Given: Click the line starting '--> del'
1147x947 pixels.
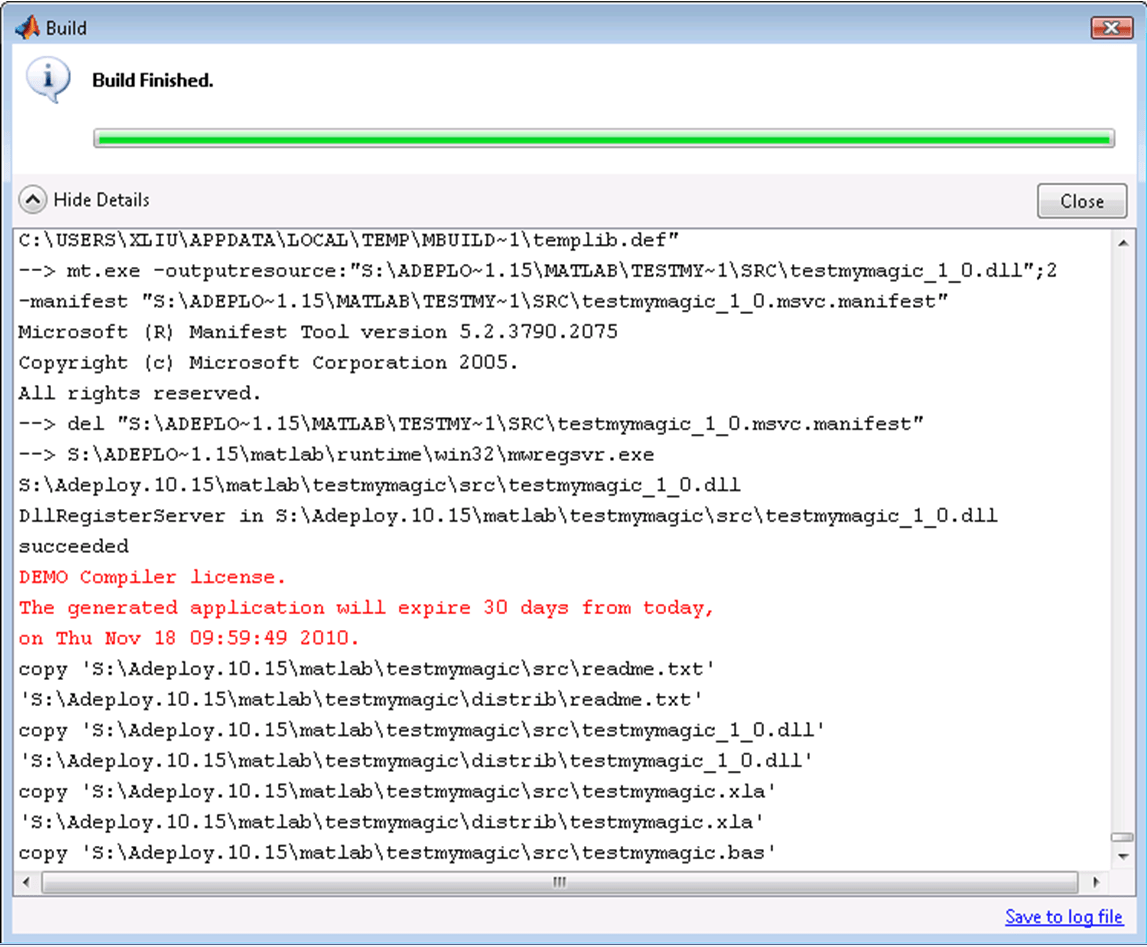Looking at the screenshot, I should [x=471, y=424].
